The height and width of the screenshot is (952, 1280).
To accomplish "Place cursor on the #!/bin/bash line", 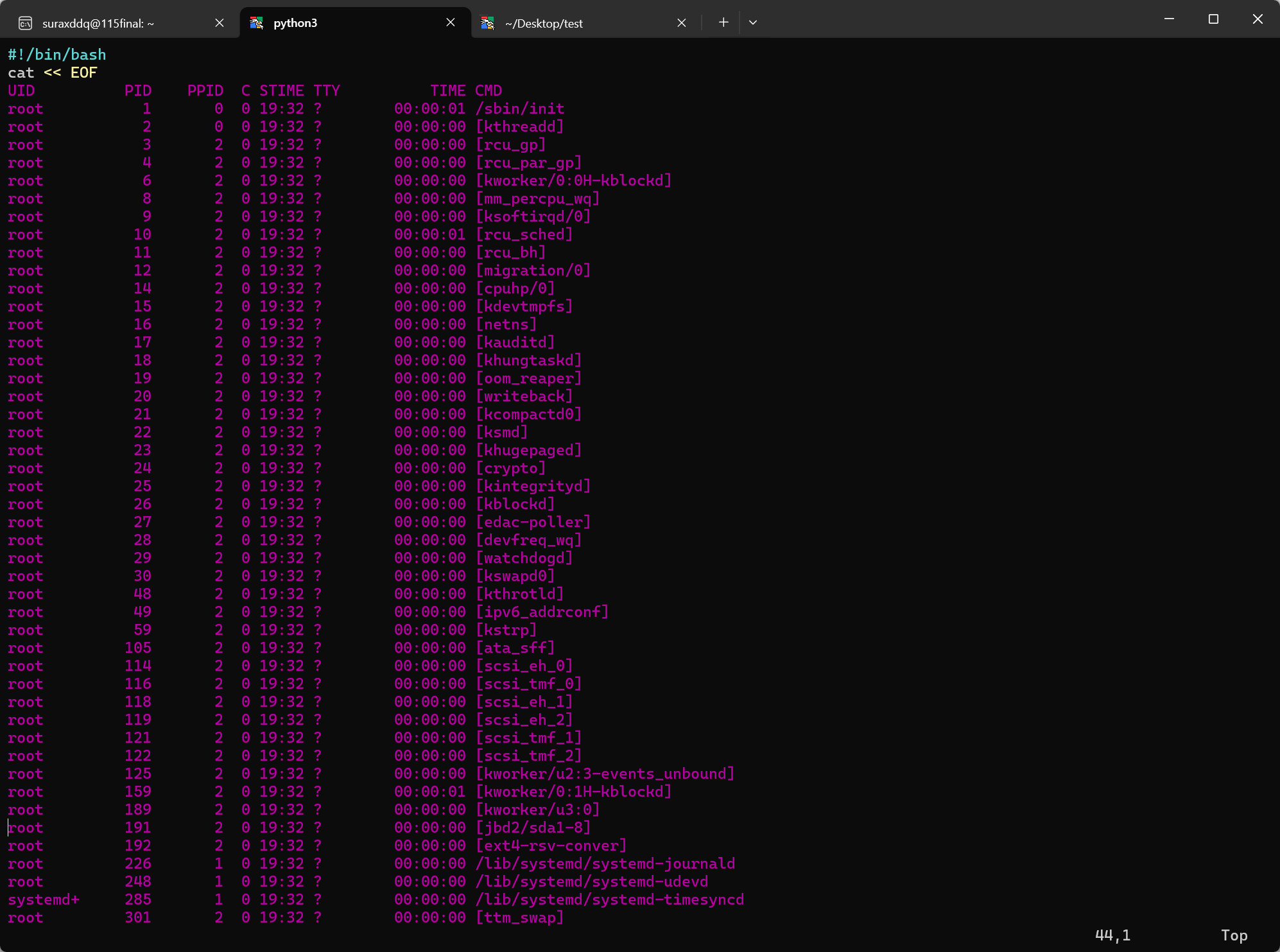I will [x=57, y=55].
